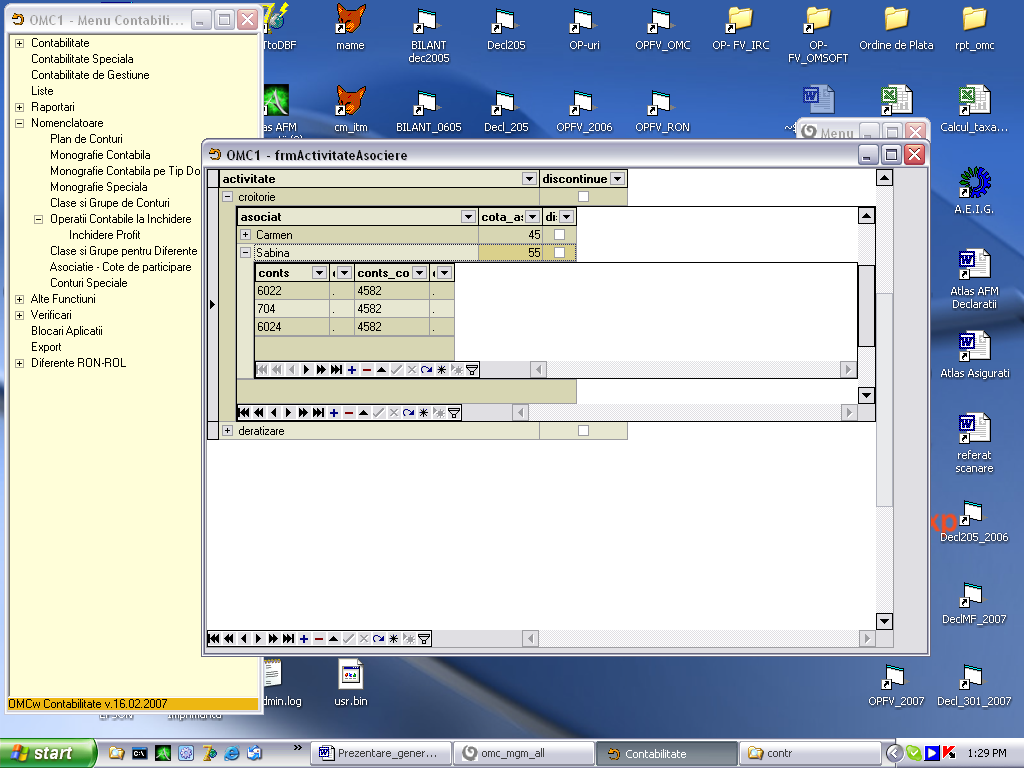Screen dimensions: 1024x768
Task: Select Conturi Speciale in menu tree
Action: [89, 283]
